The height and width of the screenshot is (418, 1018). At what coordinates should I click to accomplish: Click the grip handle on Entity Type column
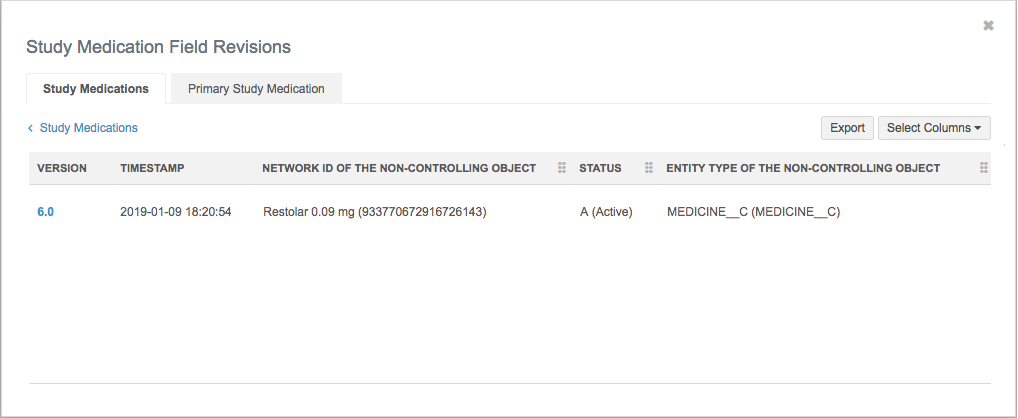984,168
